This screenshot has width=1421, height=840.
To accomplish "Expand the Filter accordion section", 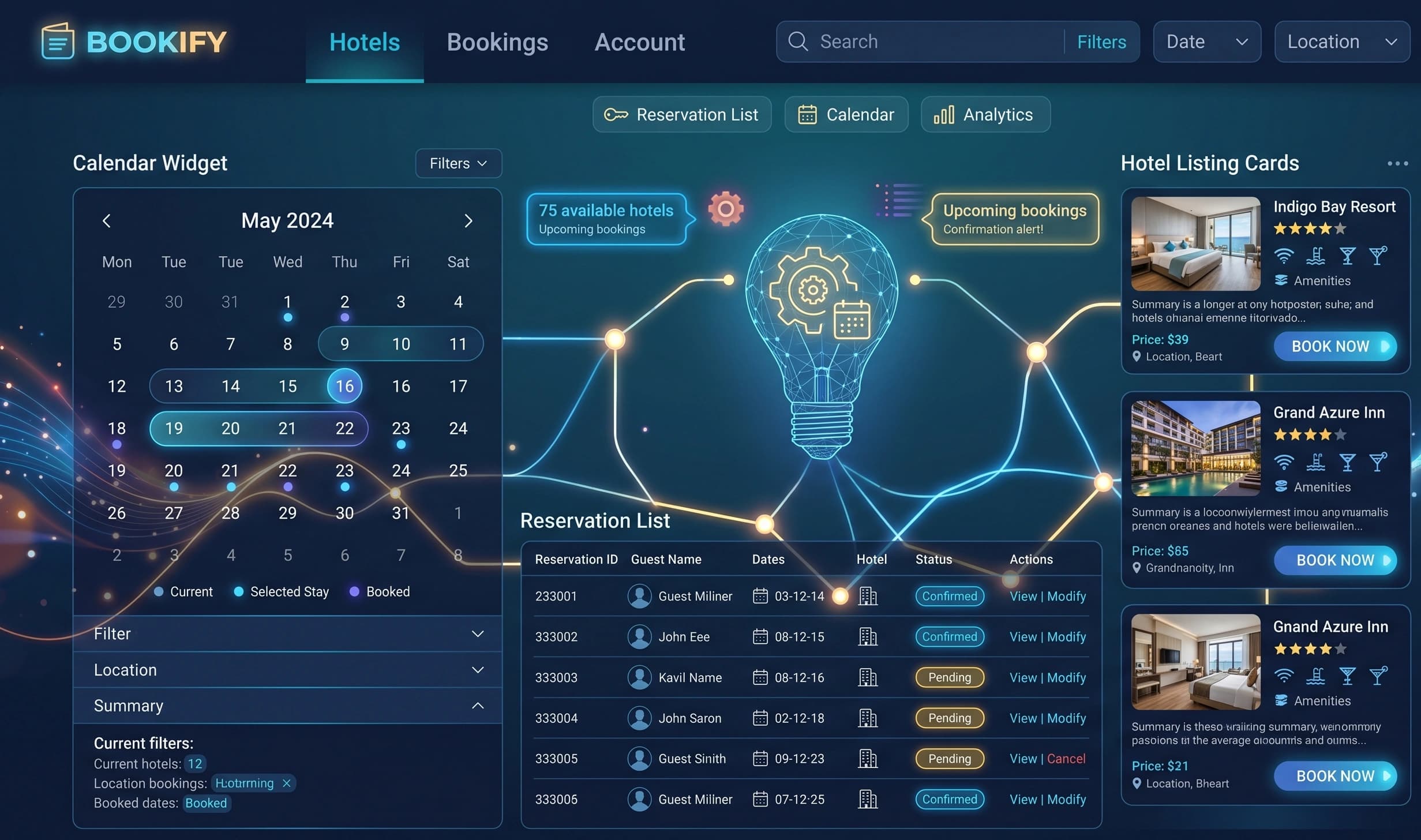I will (x=287, y=633).
